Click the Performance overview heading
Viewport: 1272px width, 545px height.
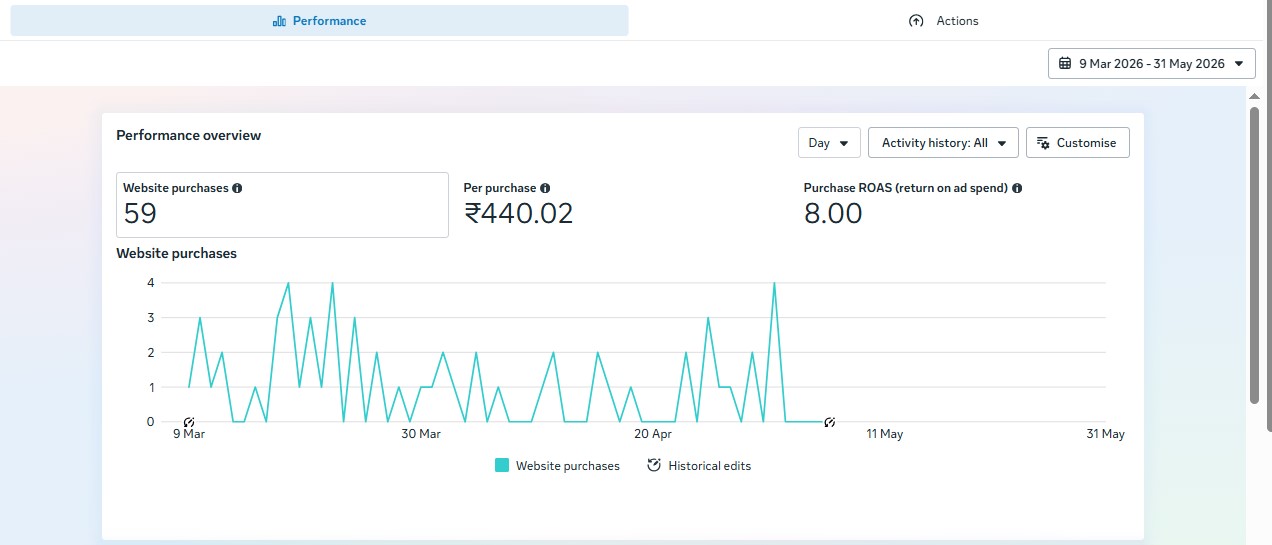tap(189, 135)
